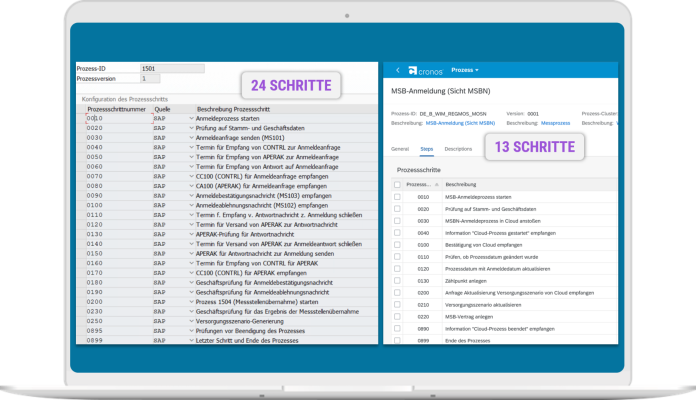This screenshot has width=696, height=400.
Task: Check the box for step 0010 MSB-Anmeldeprozess starten
Action: pyautogui.click(x=397, y=197)
